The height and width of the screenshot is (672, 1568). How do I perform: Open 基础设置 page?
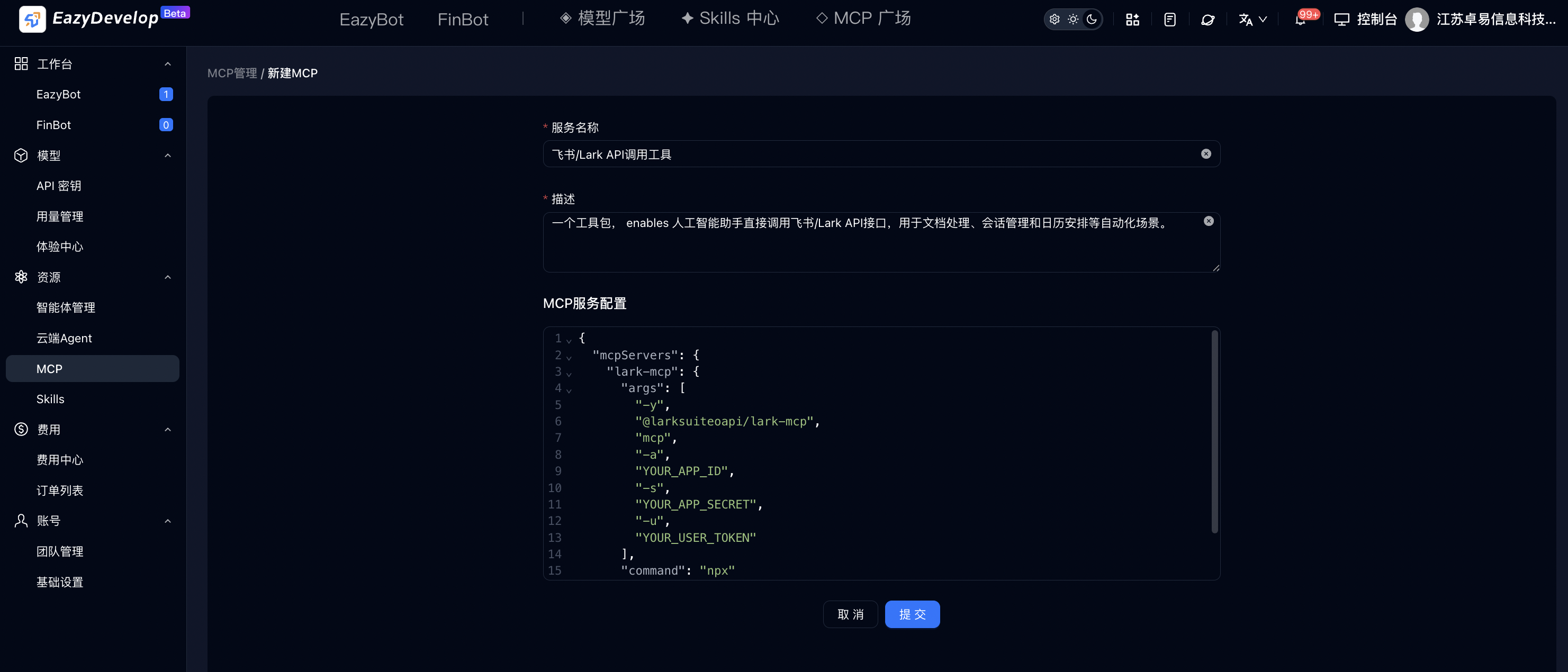pos(60,582)
